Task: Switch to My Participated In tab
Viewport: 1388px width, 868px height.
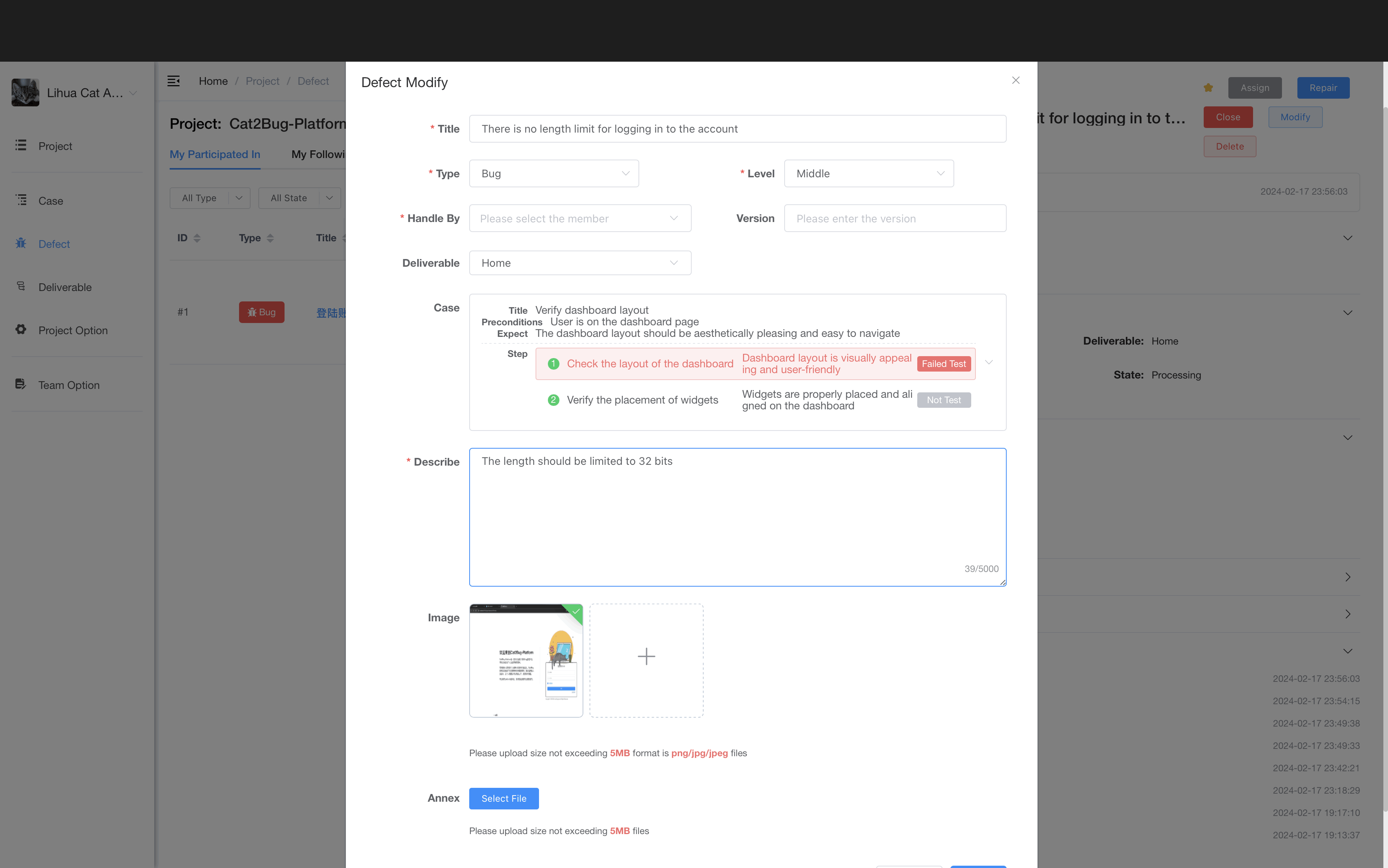Action: tap(215, 155)
